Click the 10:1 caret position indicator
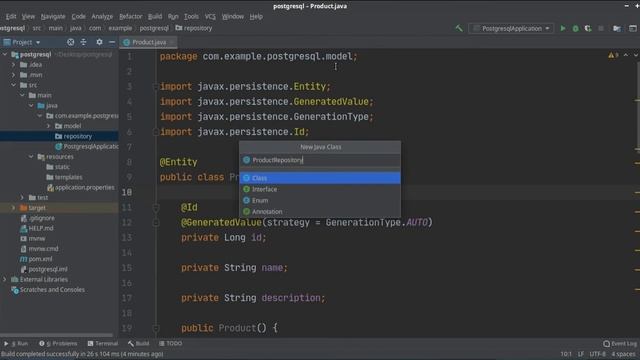Image resolution: width=640 pixels, height=360 pixels. 566,354
